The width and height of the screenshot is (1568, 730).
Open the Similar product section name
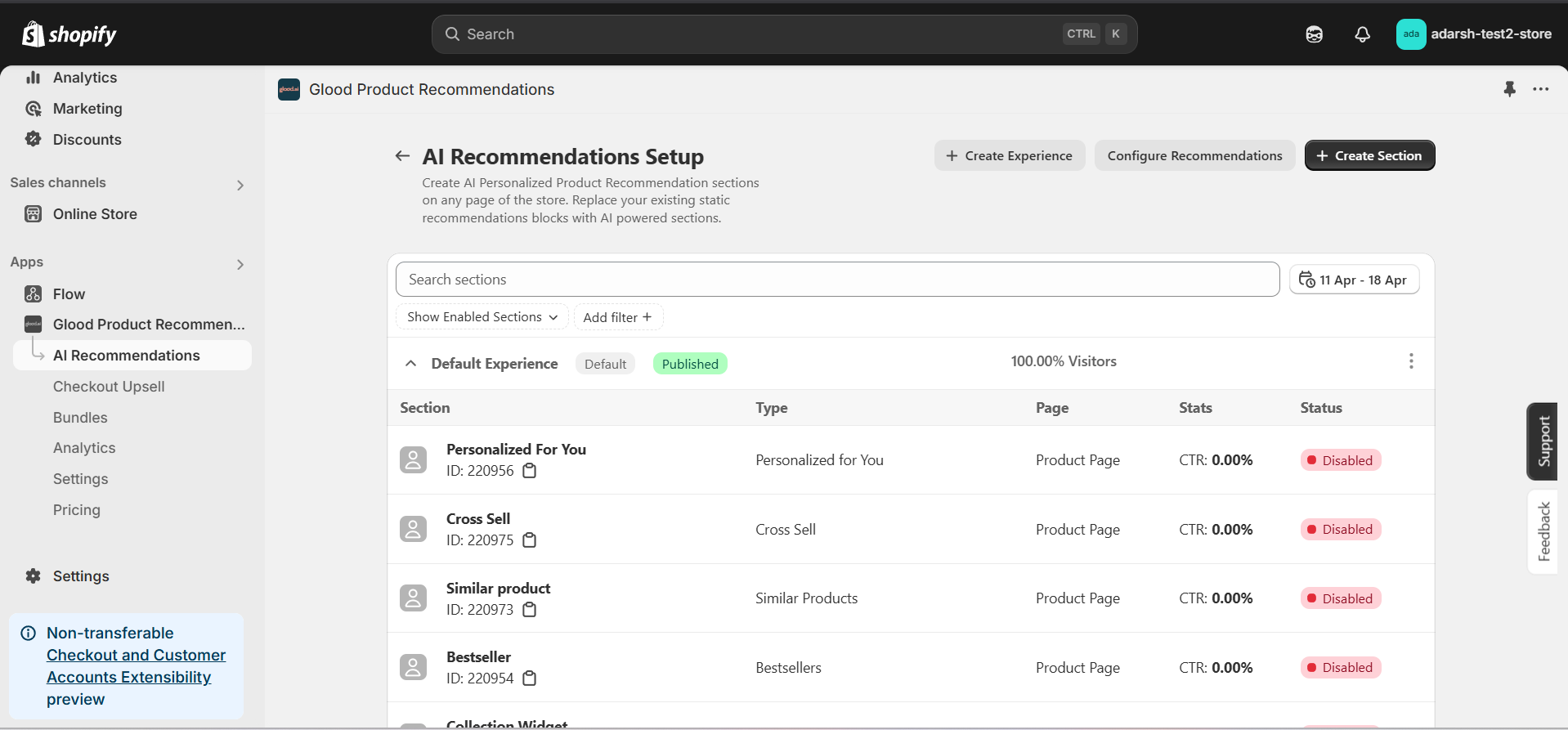click(x=498, y=589)
